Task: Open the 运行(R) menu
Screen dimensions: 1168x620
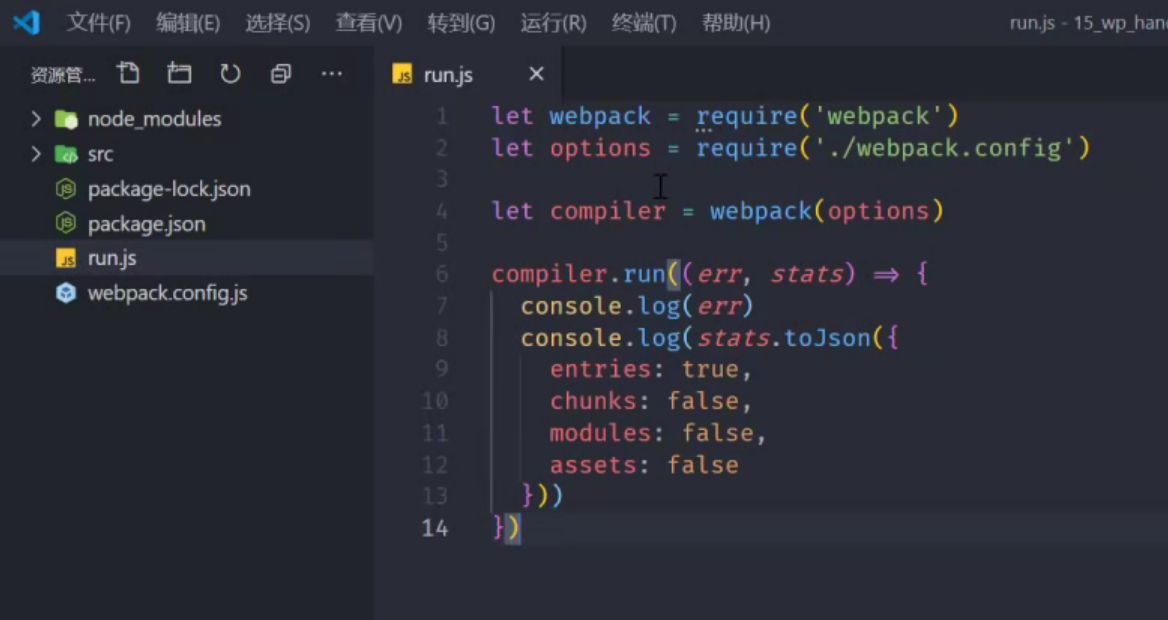Action: (x=553, y=22)
